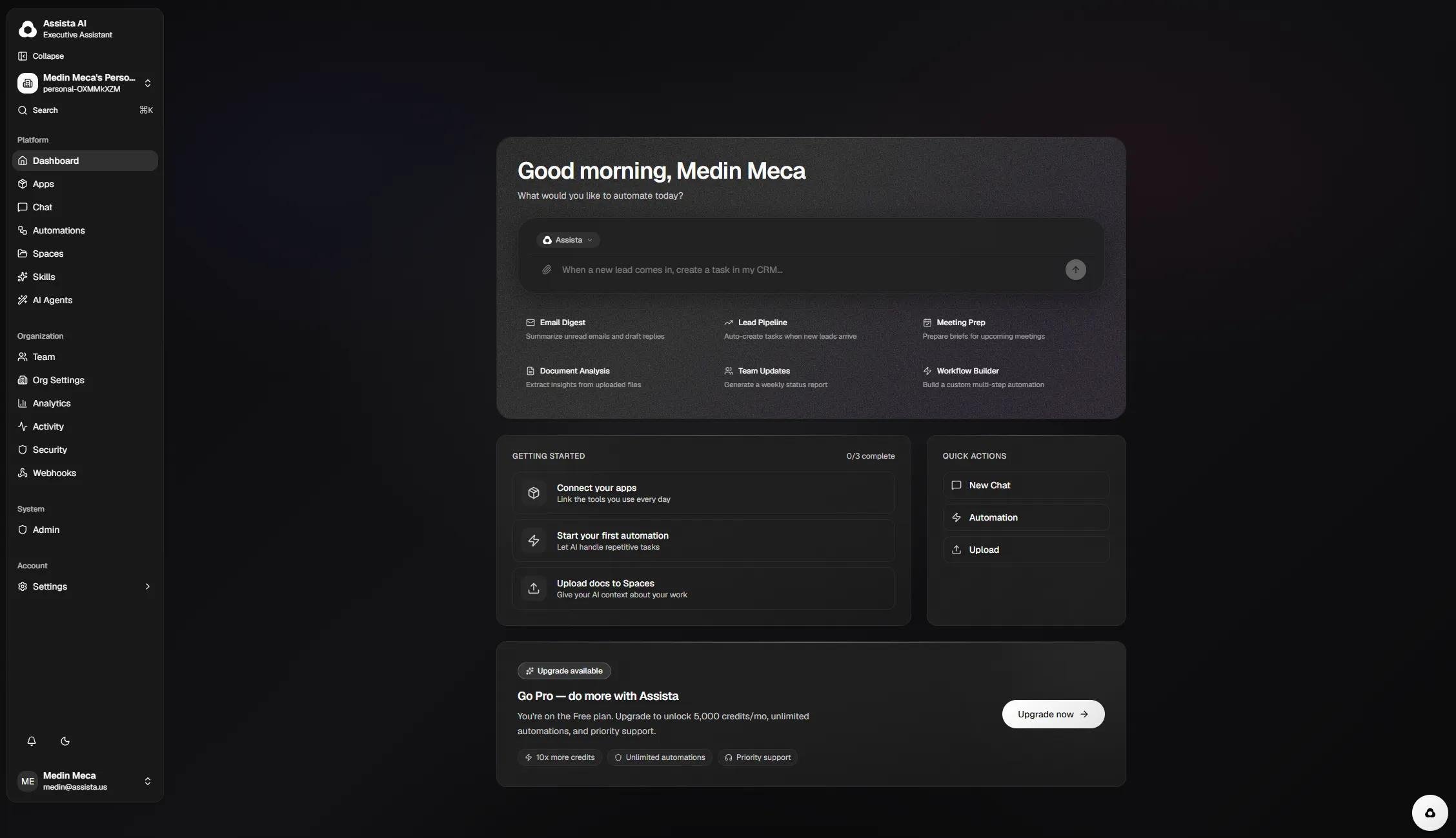Click the Good morning, Medin Meca heading

coord(662,171)
